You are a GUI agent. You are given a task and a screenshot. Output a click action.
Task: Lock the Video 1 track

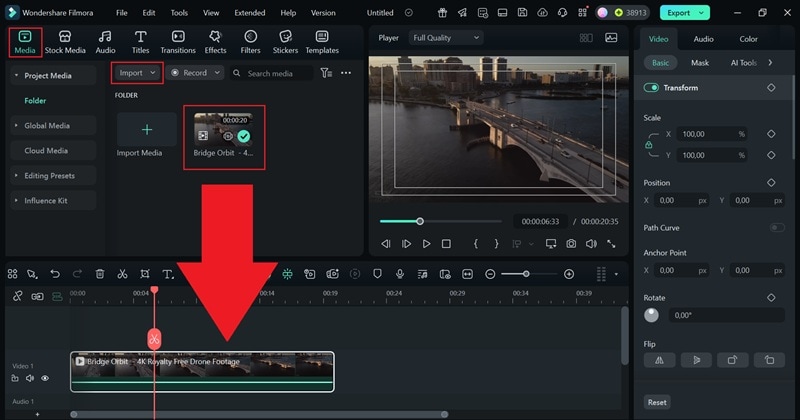point(15,378)
